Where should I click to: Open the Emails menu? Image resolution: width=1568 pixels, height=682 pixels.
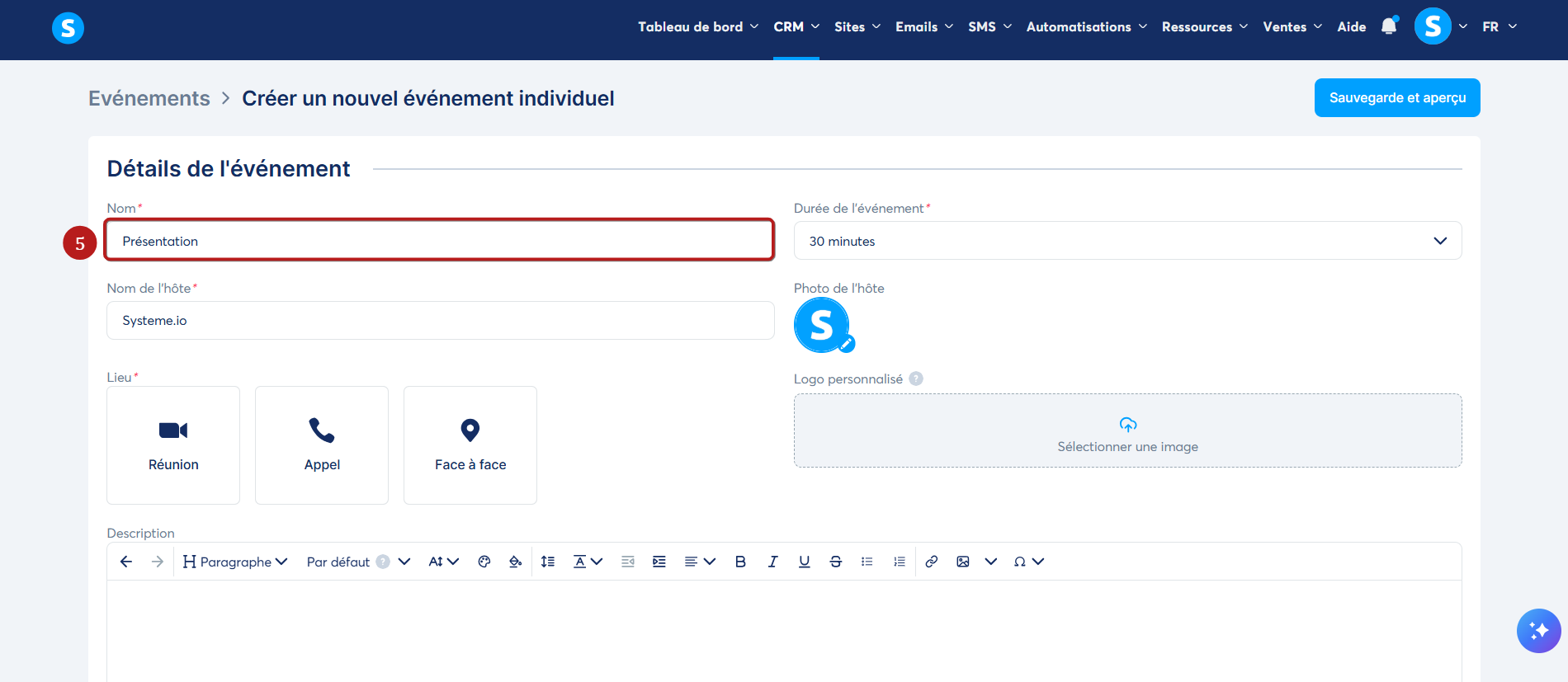[924, 26]
